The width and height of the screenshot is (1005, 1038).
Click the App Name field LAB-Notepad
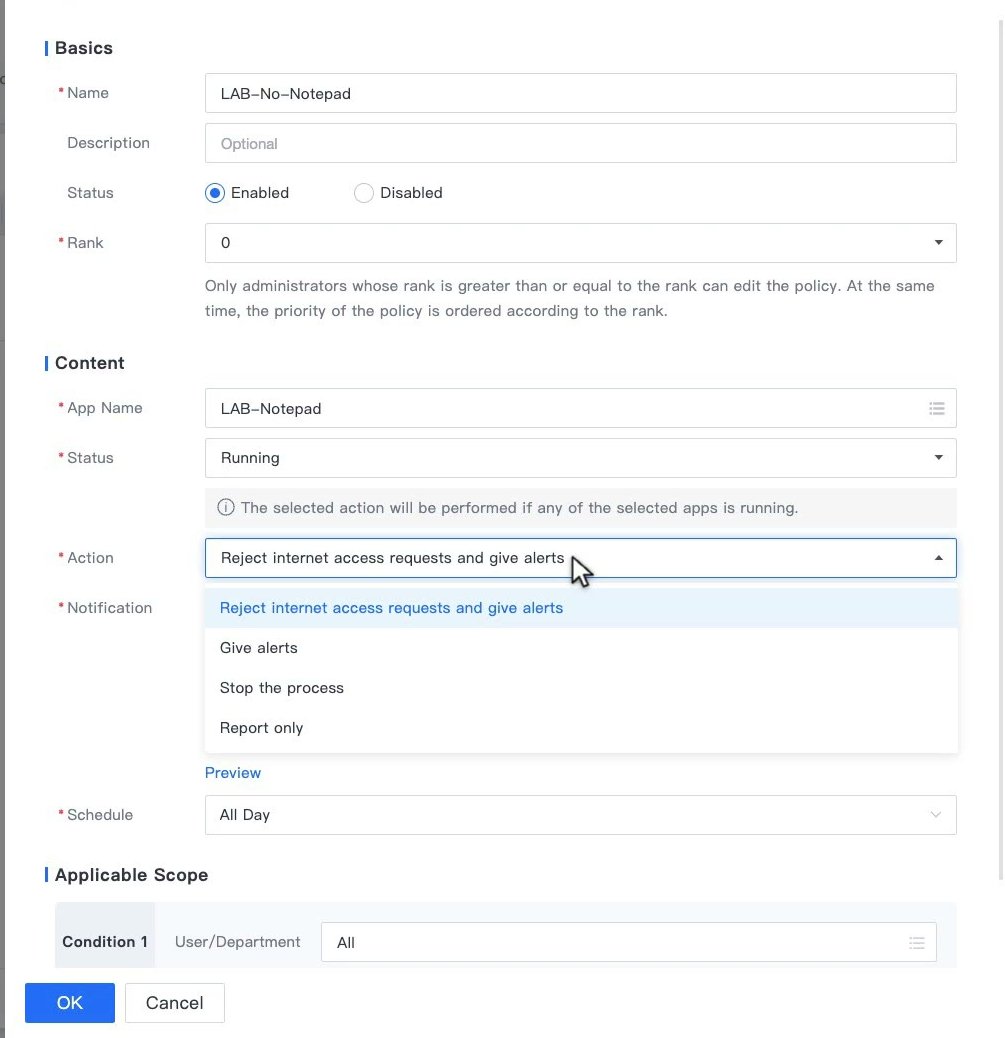(x=580, y=408)
